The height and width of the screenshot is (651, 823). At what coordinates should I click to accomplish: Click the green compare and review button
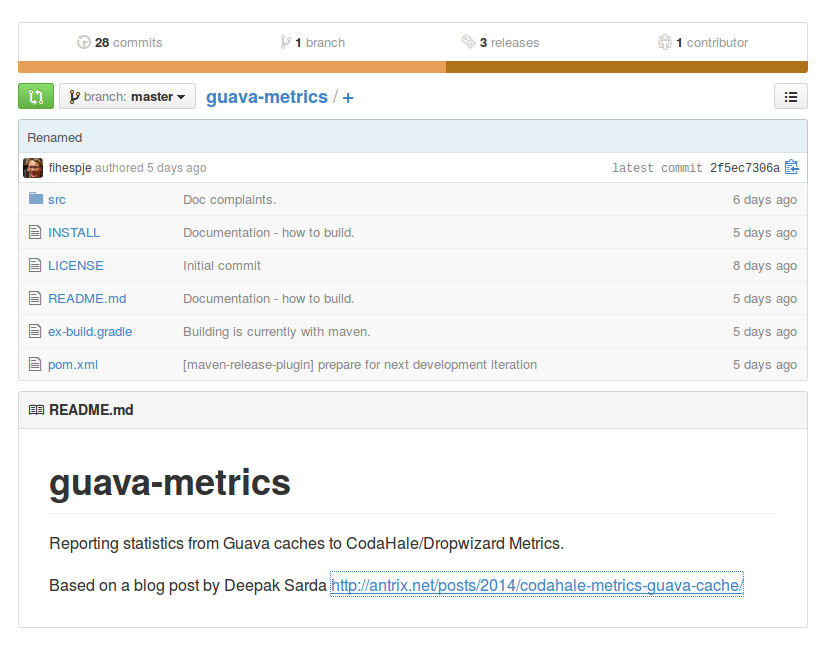click(36, 96)
